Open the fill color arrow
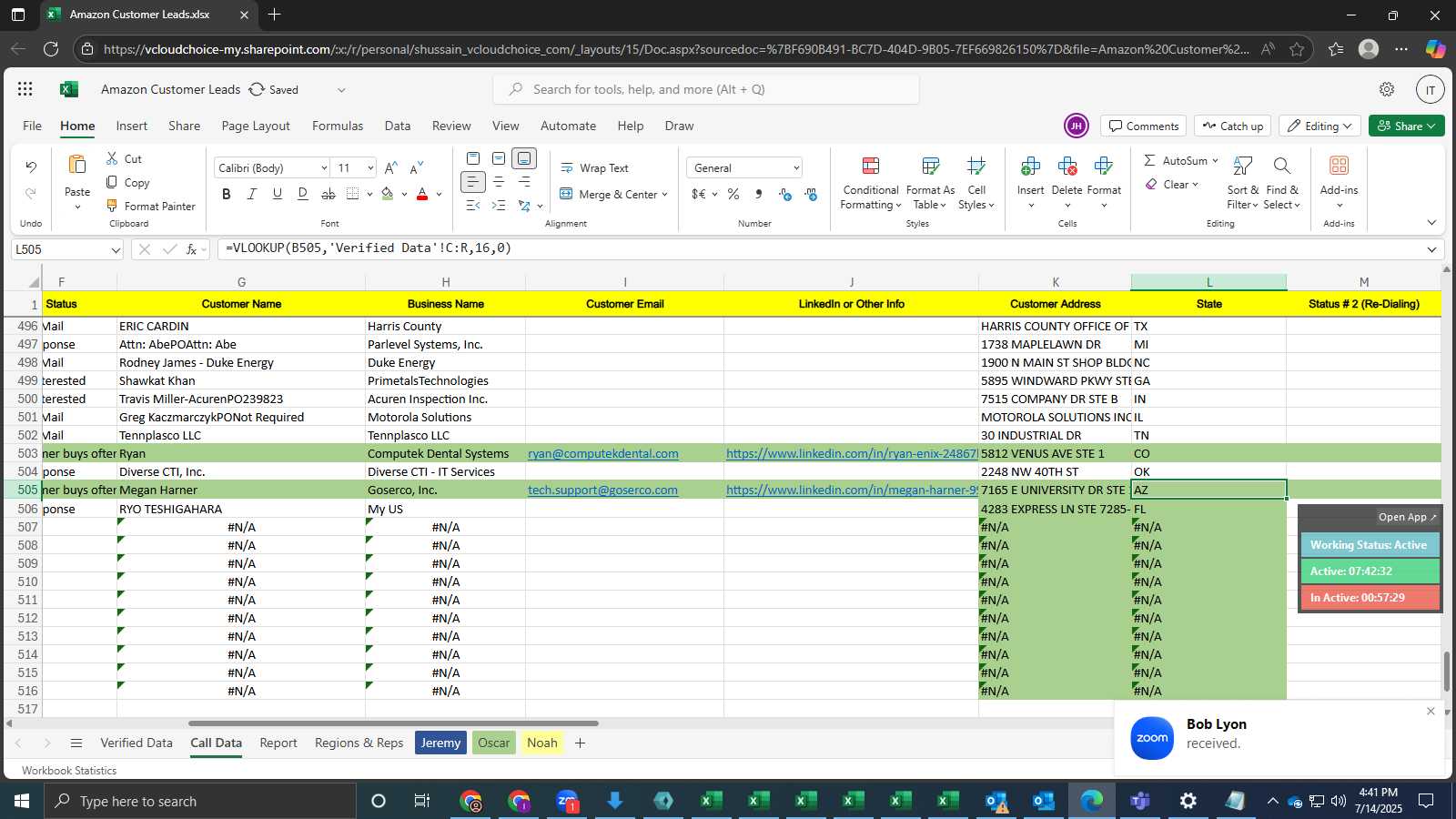 [404, 194]
